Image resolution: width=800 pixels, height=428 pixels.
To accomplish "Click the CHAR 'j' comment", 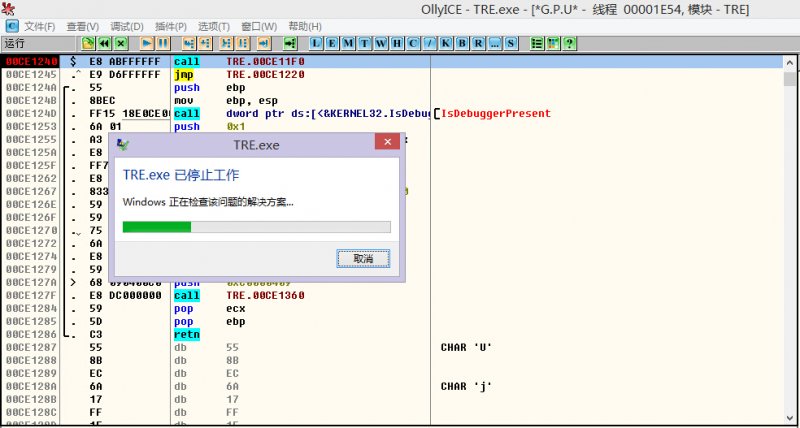I will coord(467,387).
